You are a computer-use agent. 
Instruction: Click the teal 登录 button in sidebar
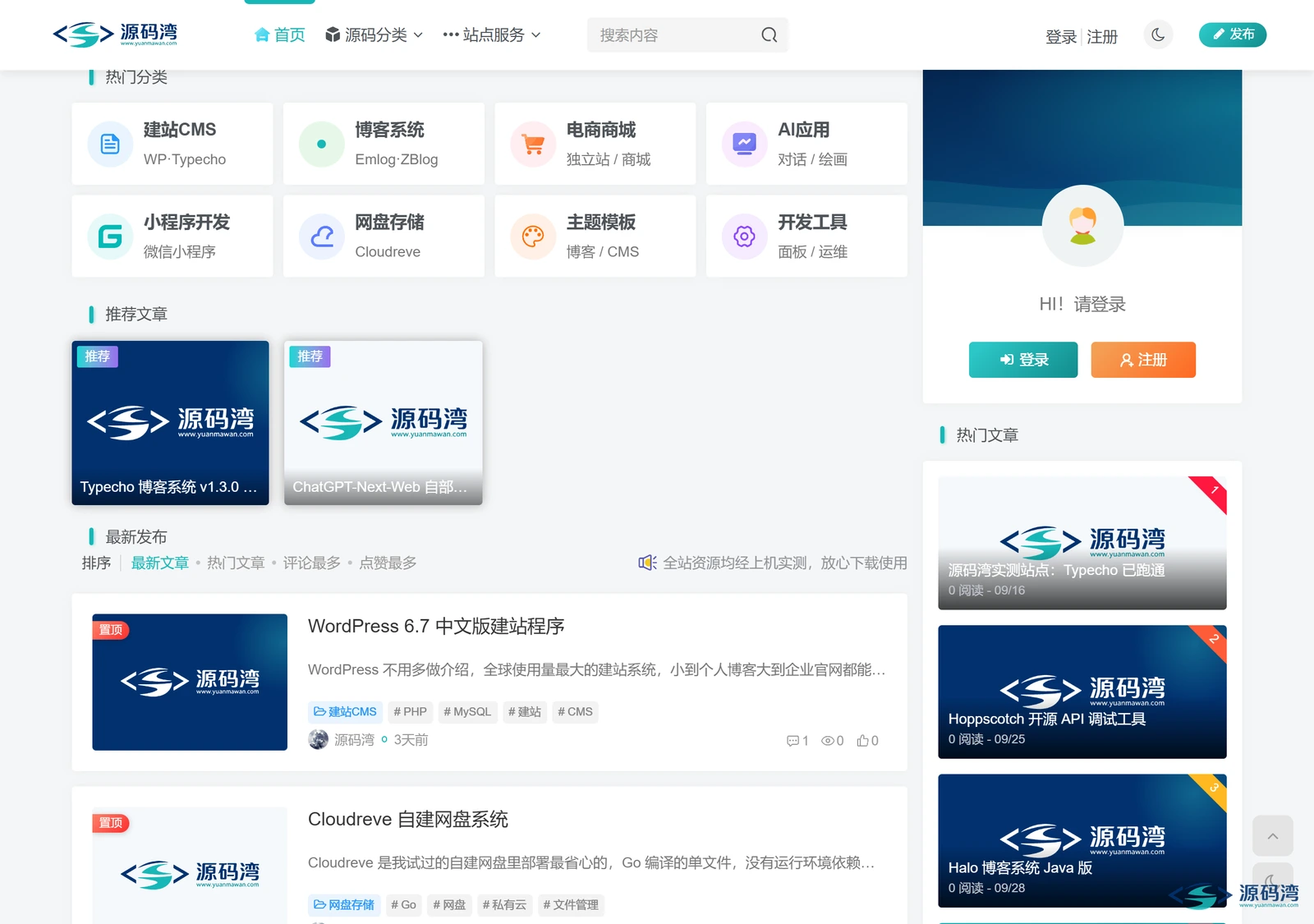[x=1023, y=360]
